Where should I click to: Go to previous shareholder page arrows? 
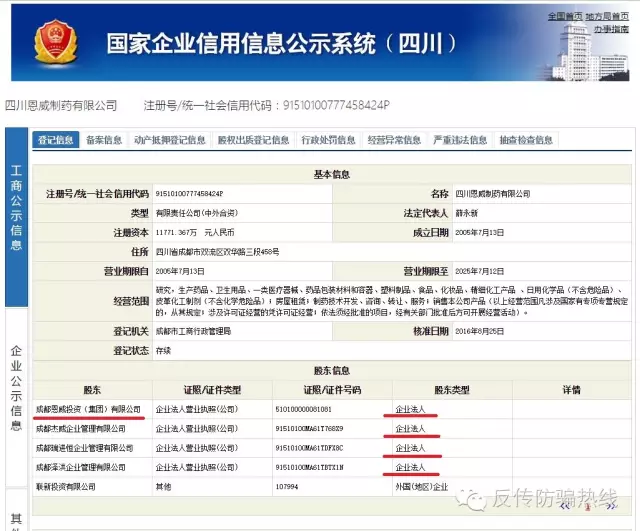[x=565, y=507]
